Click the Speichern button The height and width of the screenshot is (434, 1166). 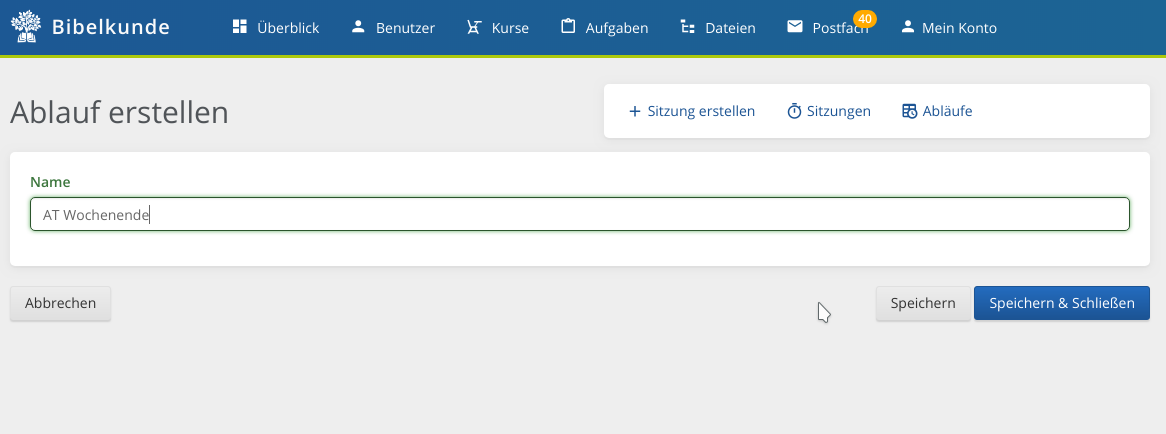[923, 303]
